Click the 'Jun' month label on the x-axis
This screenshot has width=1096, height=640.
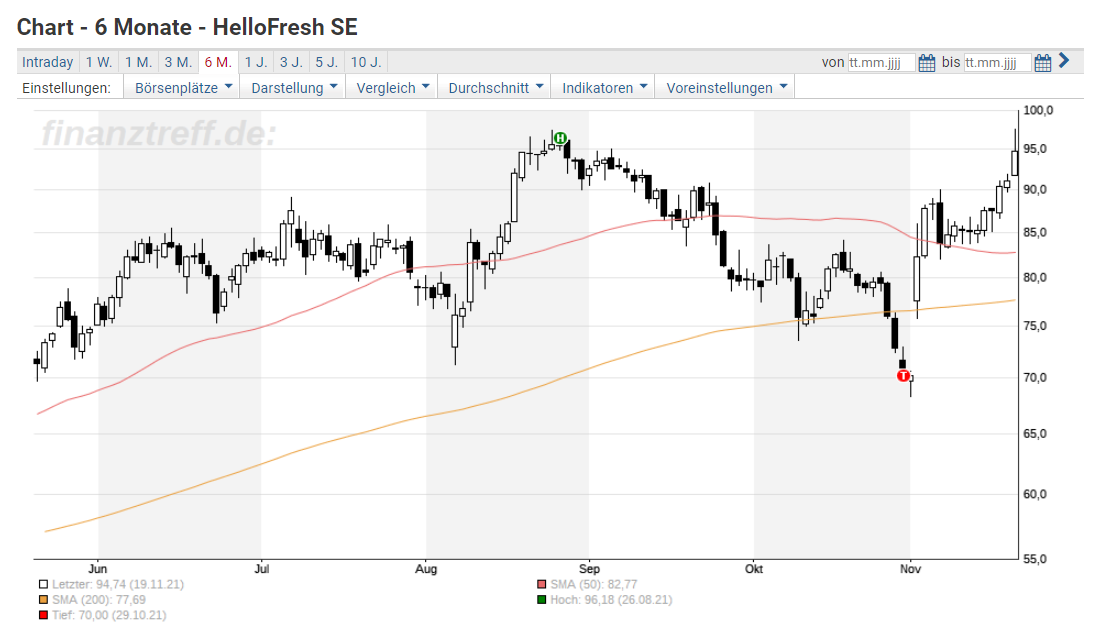pos(98,569)
